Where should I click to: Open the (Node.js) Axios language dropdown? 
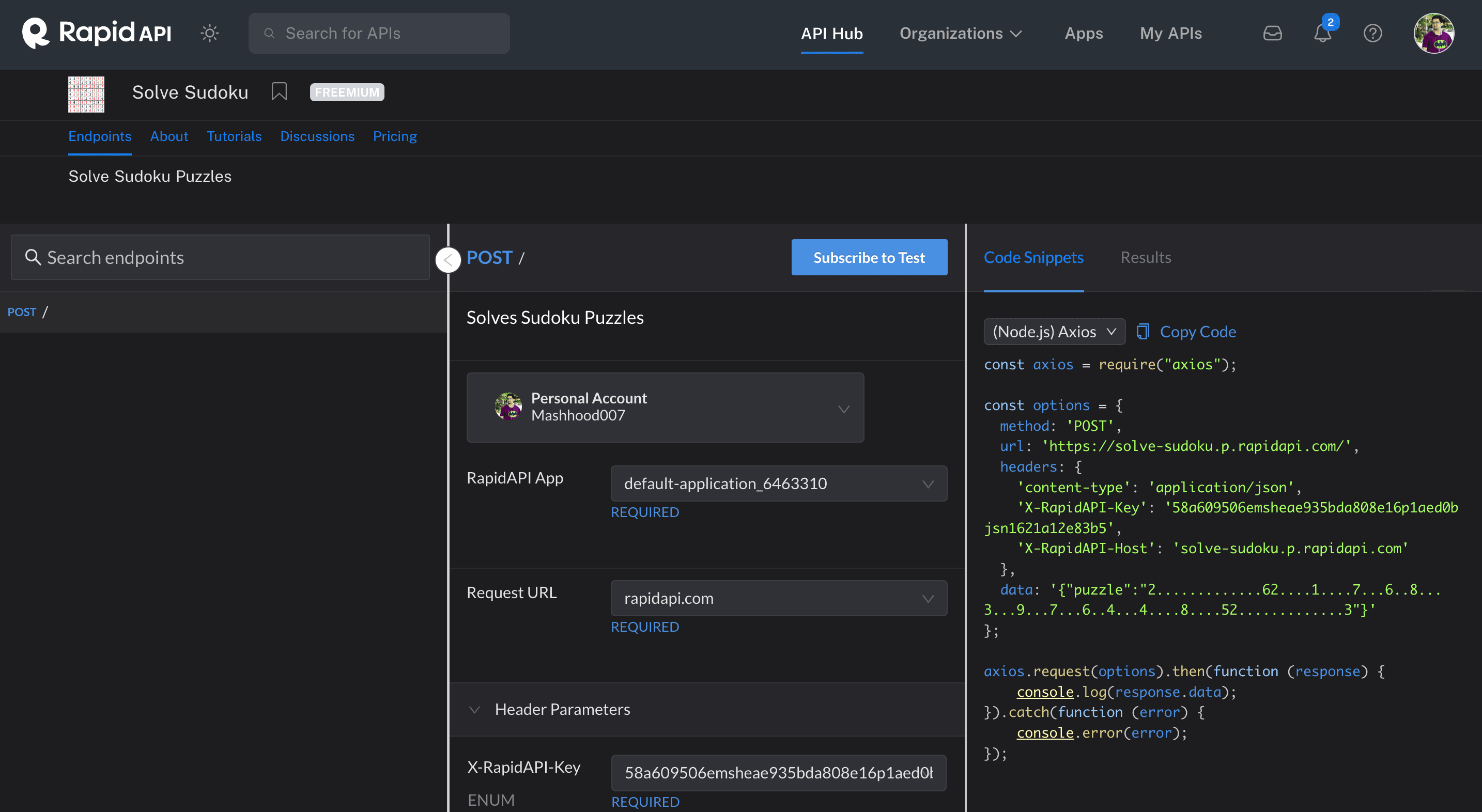pos(1054,332)
